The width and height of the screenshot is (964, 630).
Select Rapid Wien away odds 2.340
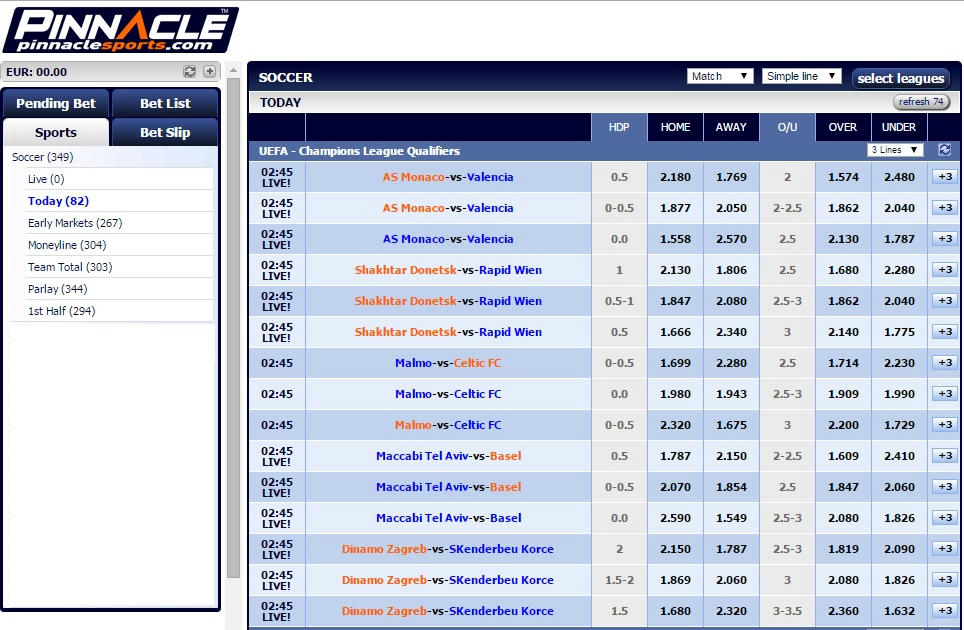(731, 332)
